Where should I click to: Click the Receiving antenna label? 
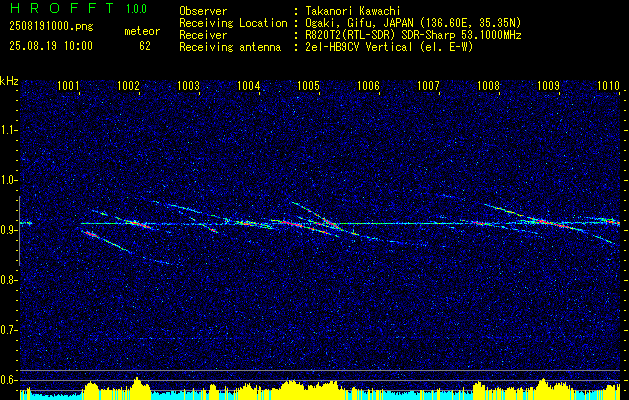[x=230, y=47]
